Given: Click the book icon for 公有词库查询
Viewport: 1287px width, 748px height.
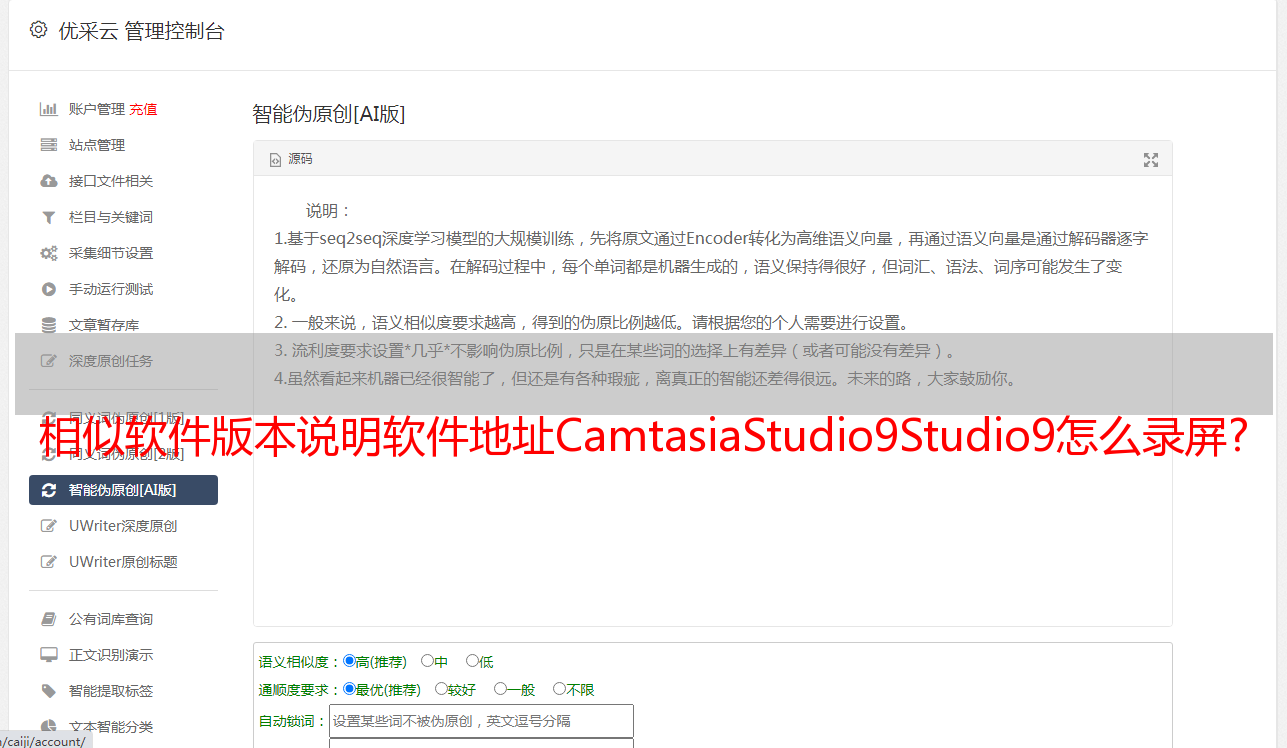Looking at the screenshot, I should pyautogui.click(x=48, y=619).
